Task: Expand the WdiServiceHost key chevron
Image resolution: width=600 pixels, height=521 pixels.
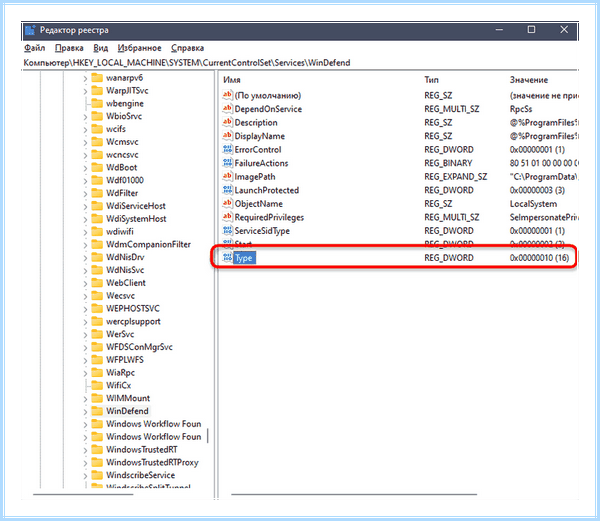Action: 85,206
